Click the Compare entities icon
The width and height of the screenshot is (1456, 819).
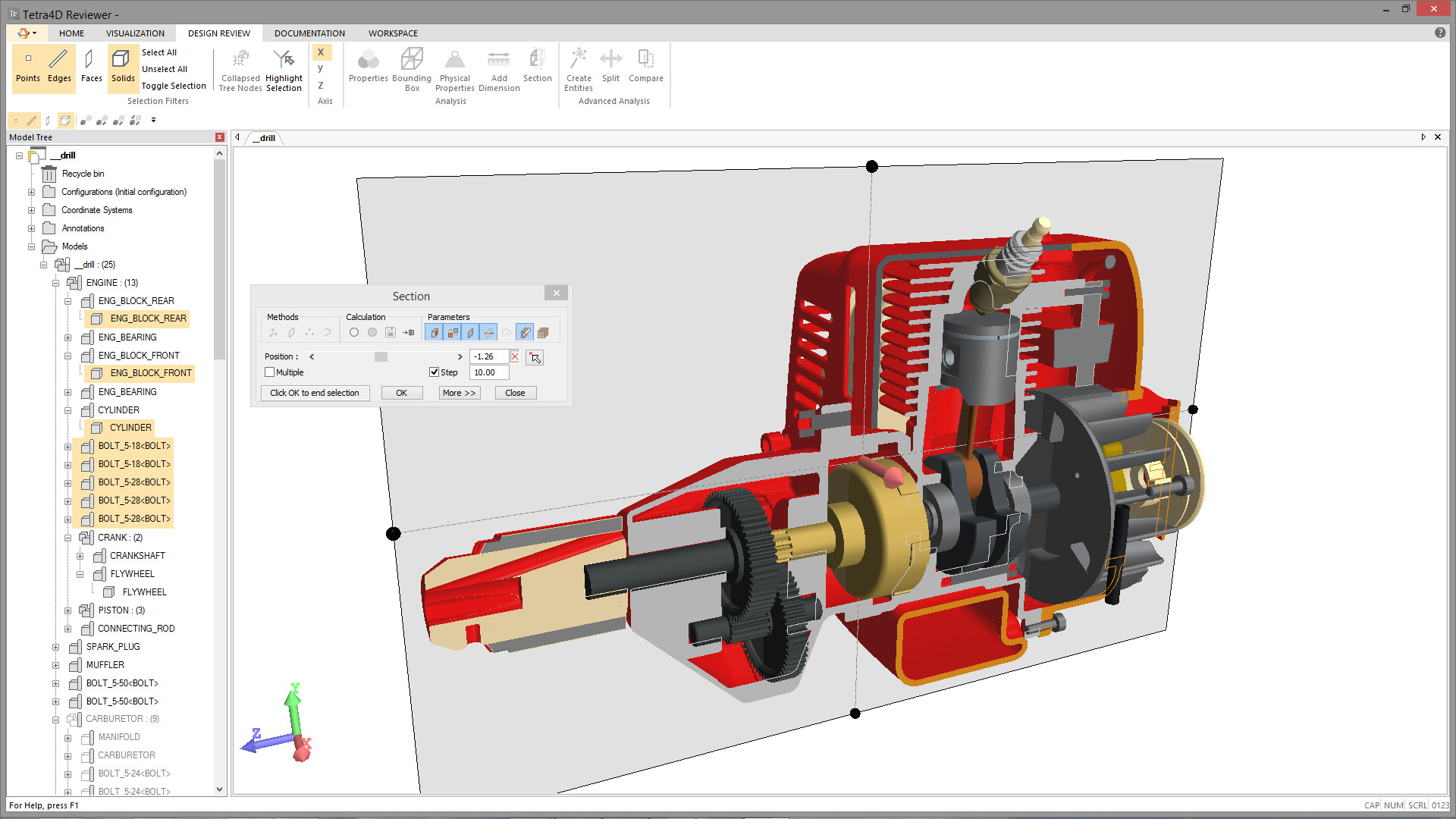645,60
